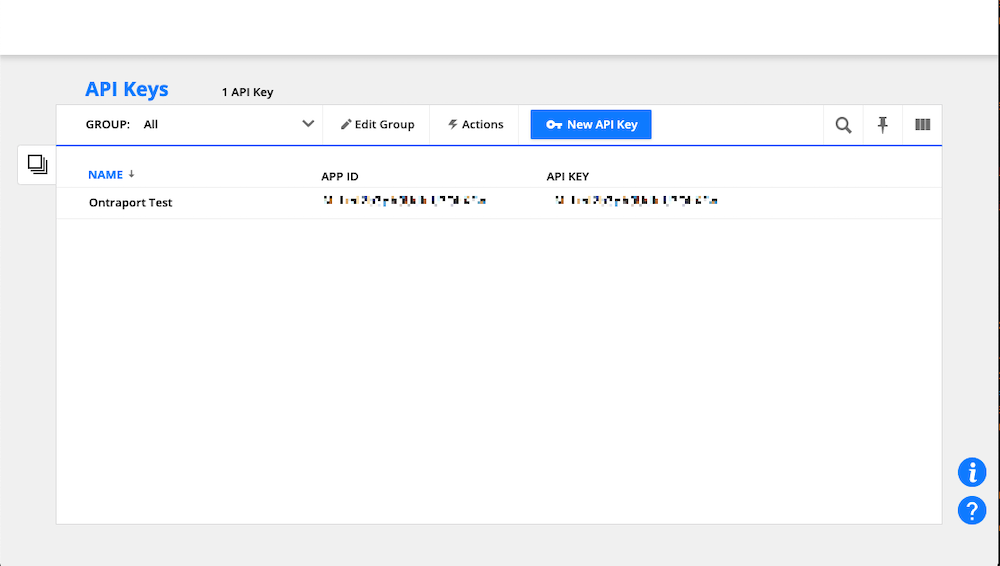The width and height of the screenshot is (1000, 566).
Task: Open the Ontraport Test row
Action: (130, 203)
